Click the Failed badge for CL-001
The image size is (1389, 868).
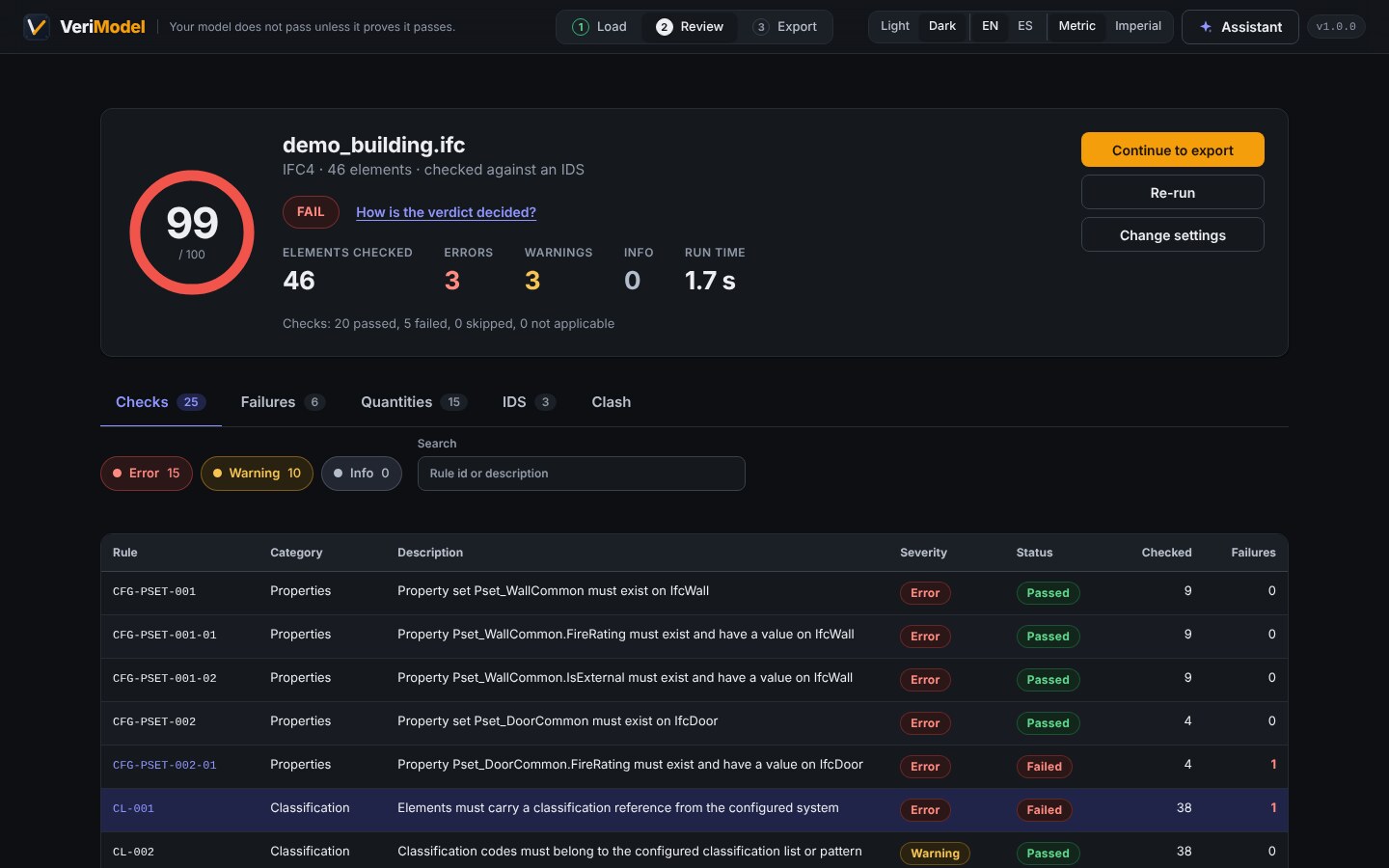tap(1044, 810)
